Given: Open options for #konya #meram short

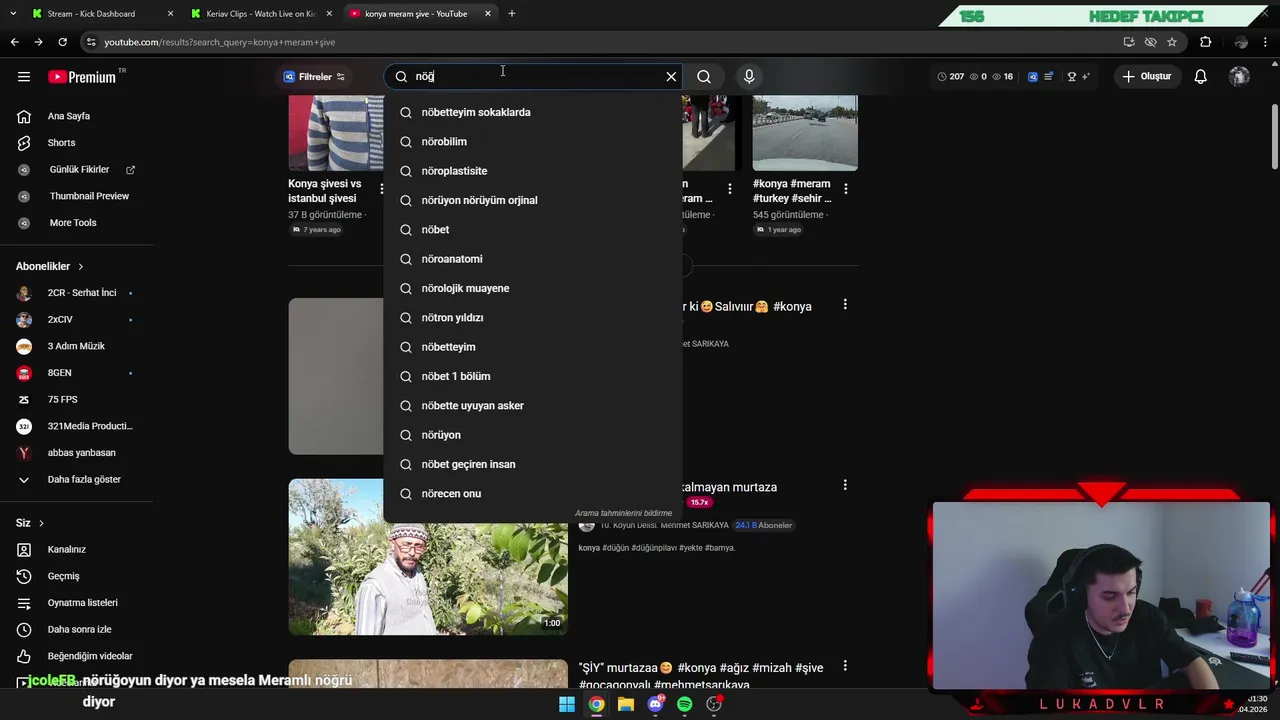Looking at the screenshot, I should tap(846, 189).
